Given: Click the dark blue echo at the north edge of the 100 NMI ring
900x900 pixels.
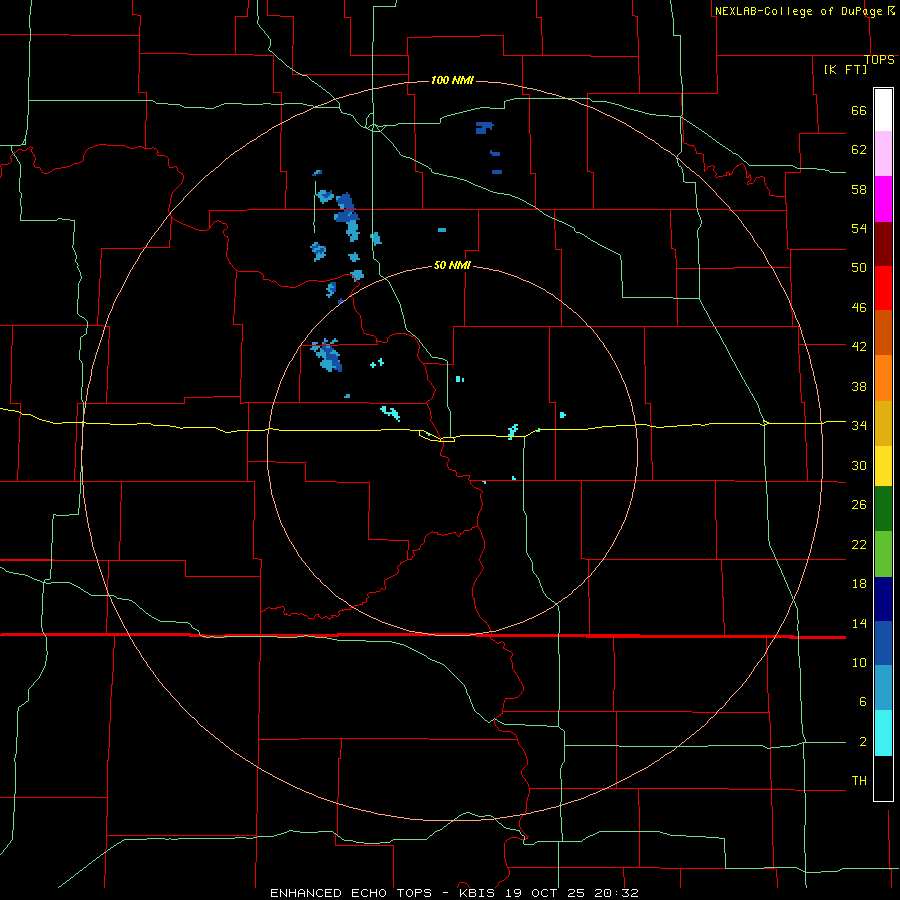Looking at the screenshot, I should (484, 127).
